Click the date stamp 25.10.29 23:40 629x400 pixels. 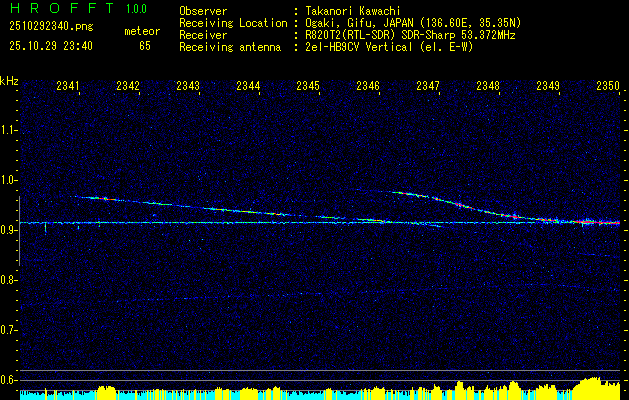pyautogui.click(x=51, y=46)
